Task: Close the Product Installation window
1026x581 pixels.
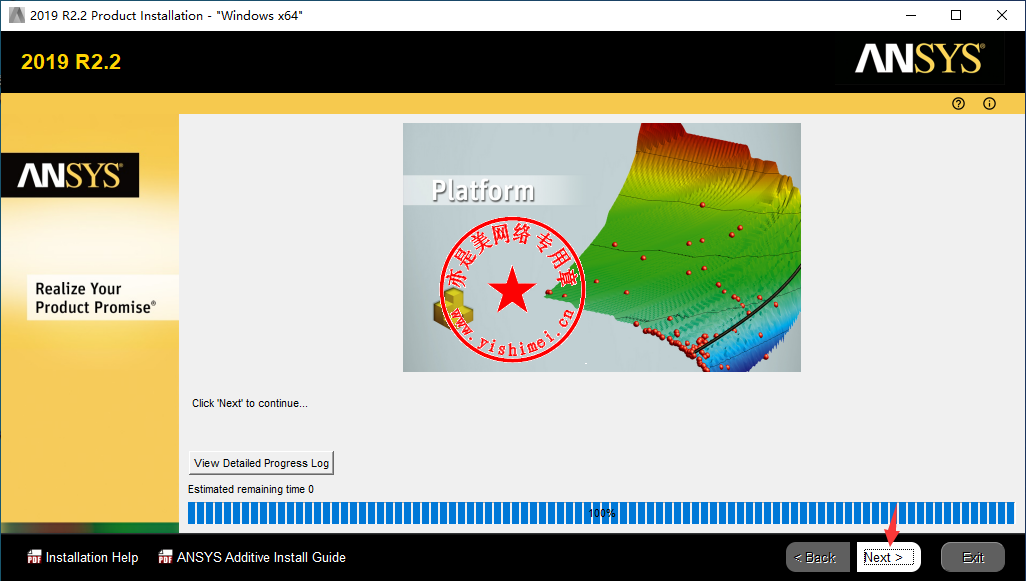Action: pyautogui.click(x=1002, y=15)
